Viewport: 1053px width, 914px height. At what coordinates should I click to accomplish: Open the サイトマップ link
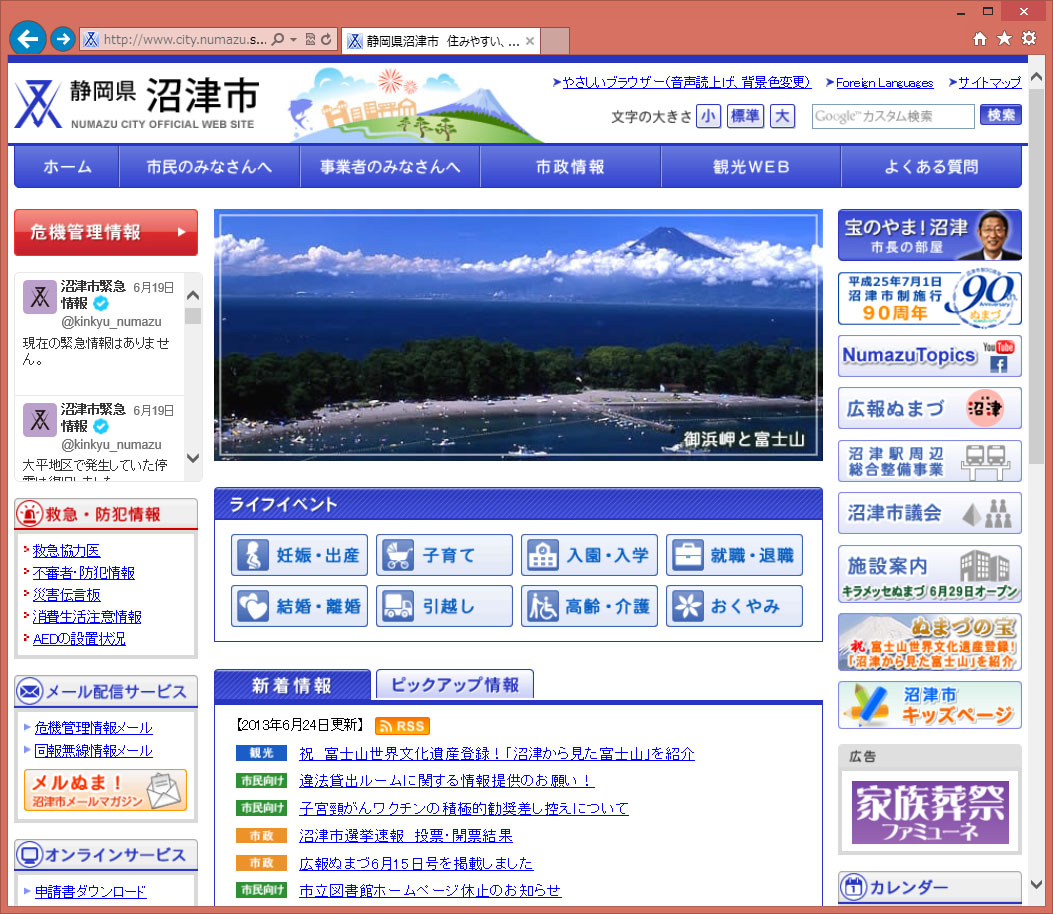pyautogui.click(x=990, y=83)
